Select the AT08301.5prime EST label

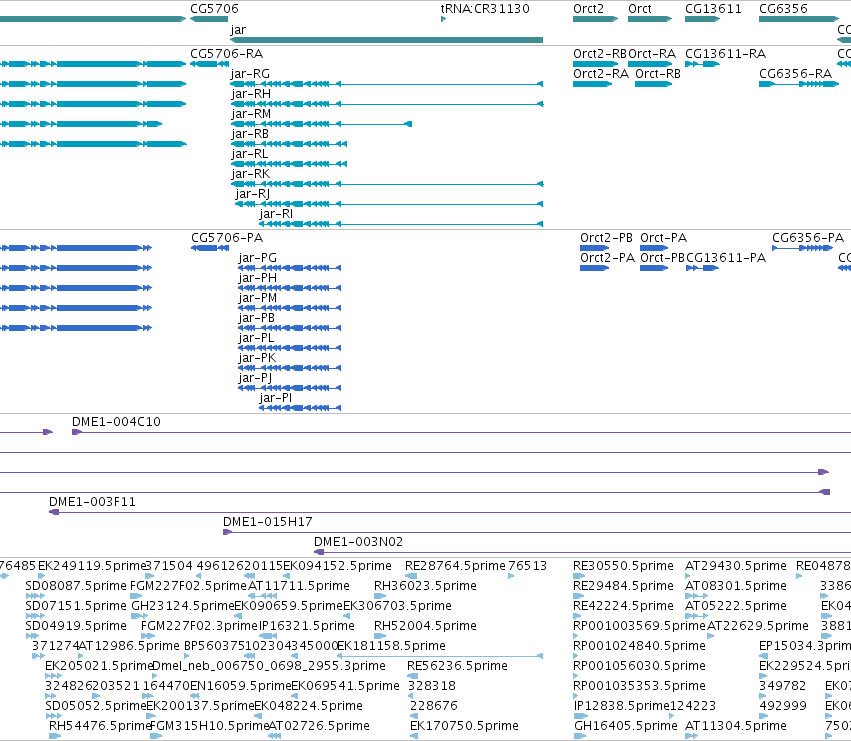(x=735, y=586)
